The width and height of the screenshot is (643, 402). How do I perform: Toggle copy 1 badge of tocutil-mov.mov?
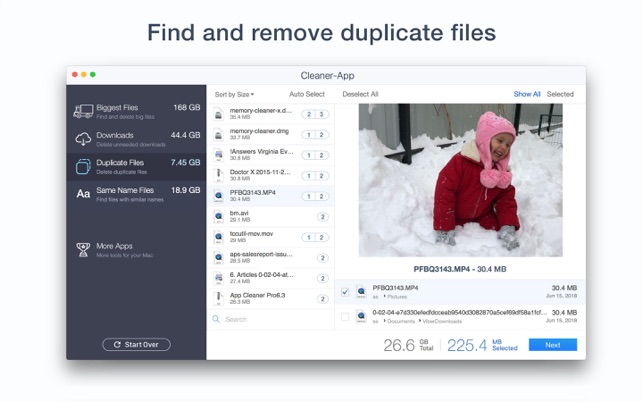pyautogui.click(x=309, y=238)
